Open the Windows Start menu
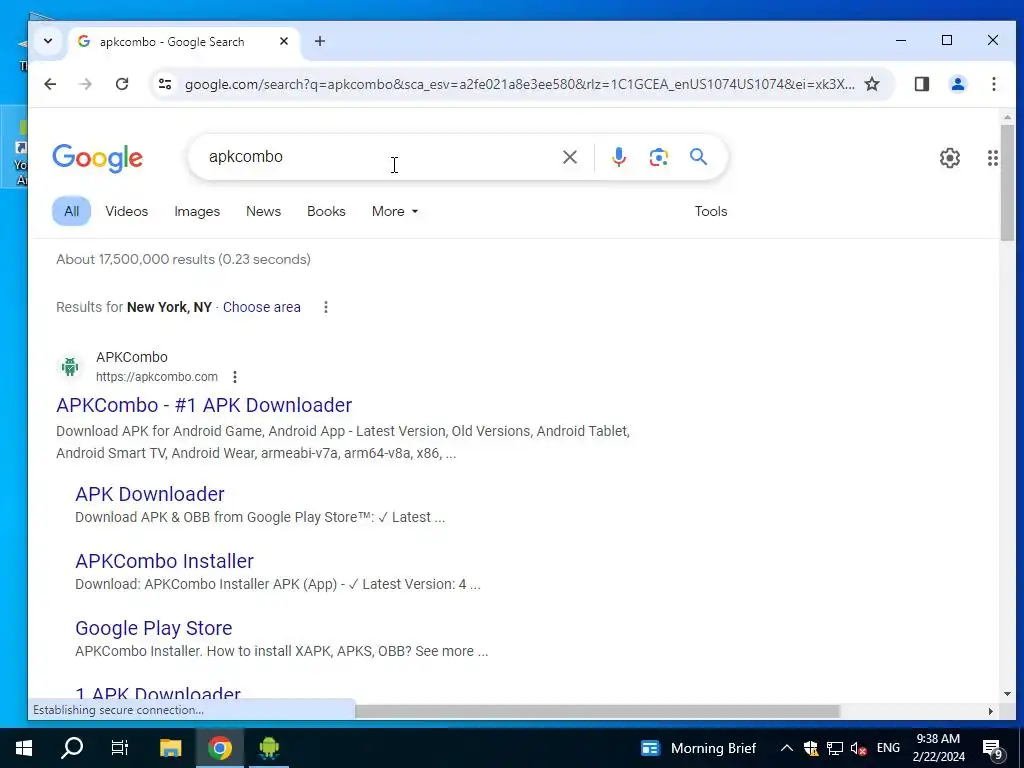This screenshot has width=1024, height=768. tap(24, 748)
